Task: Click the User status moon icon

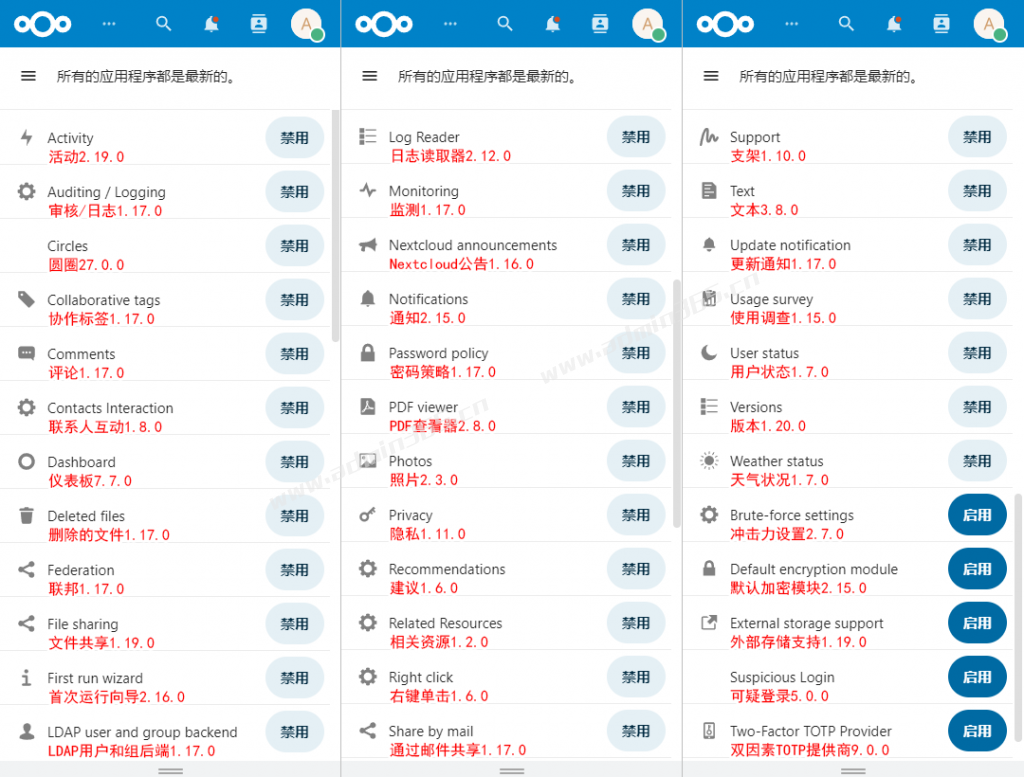Action: pos(709,353)
